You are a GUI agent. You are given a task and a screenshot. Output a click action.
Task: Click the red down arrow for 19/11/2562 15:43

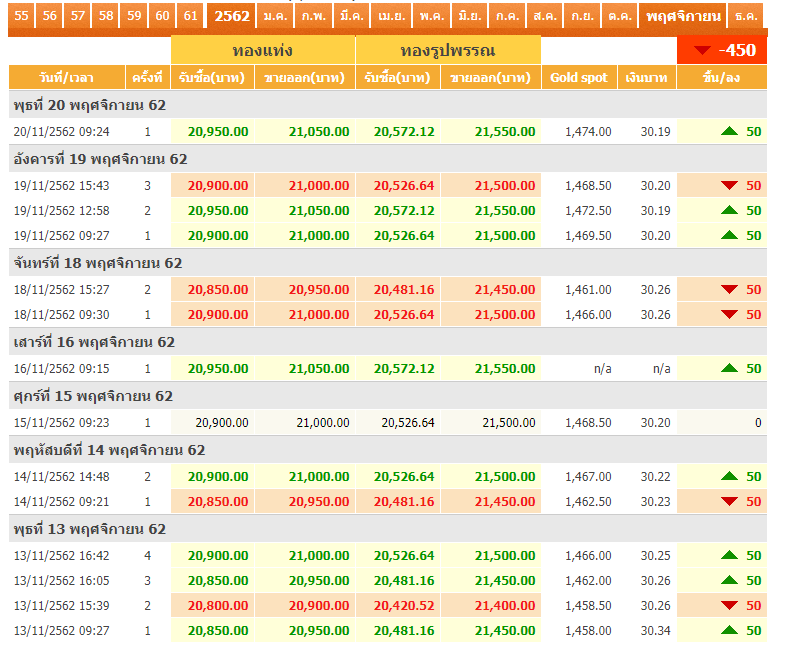tap(729, 186)
